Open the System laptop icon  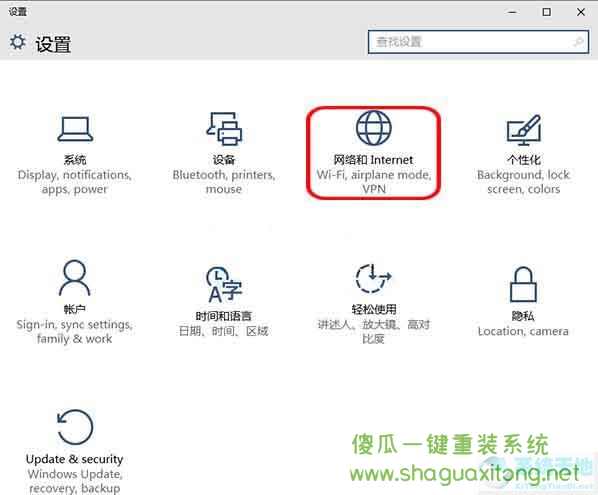(75, 129)
